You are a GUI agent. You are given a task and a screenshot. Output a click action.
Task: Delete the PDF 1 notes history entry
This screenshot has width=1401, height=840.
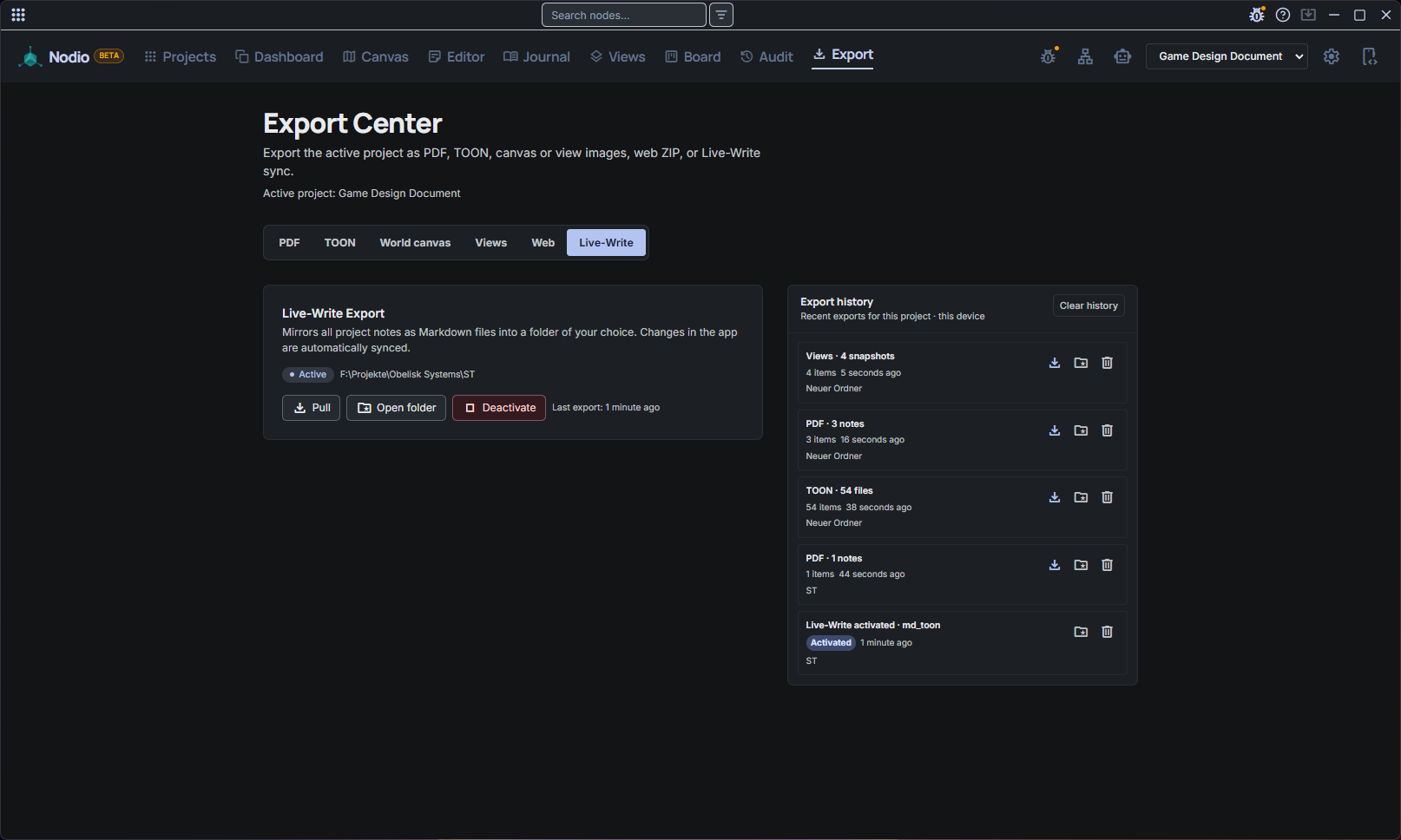1107,565
